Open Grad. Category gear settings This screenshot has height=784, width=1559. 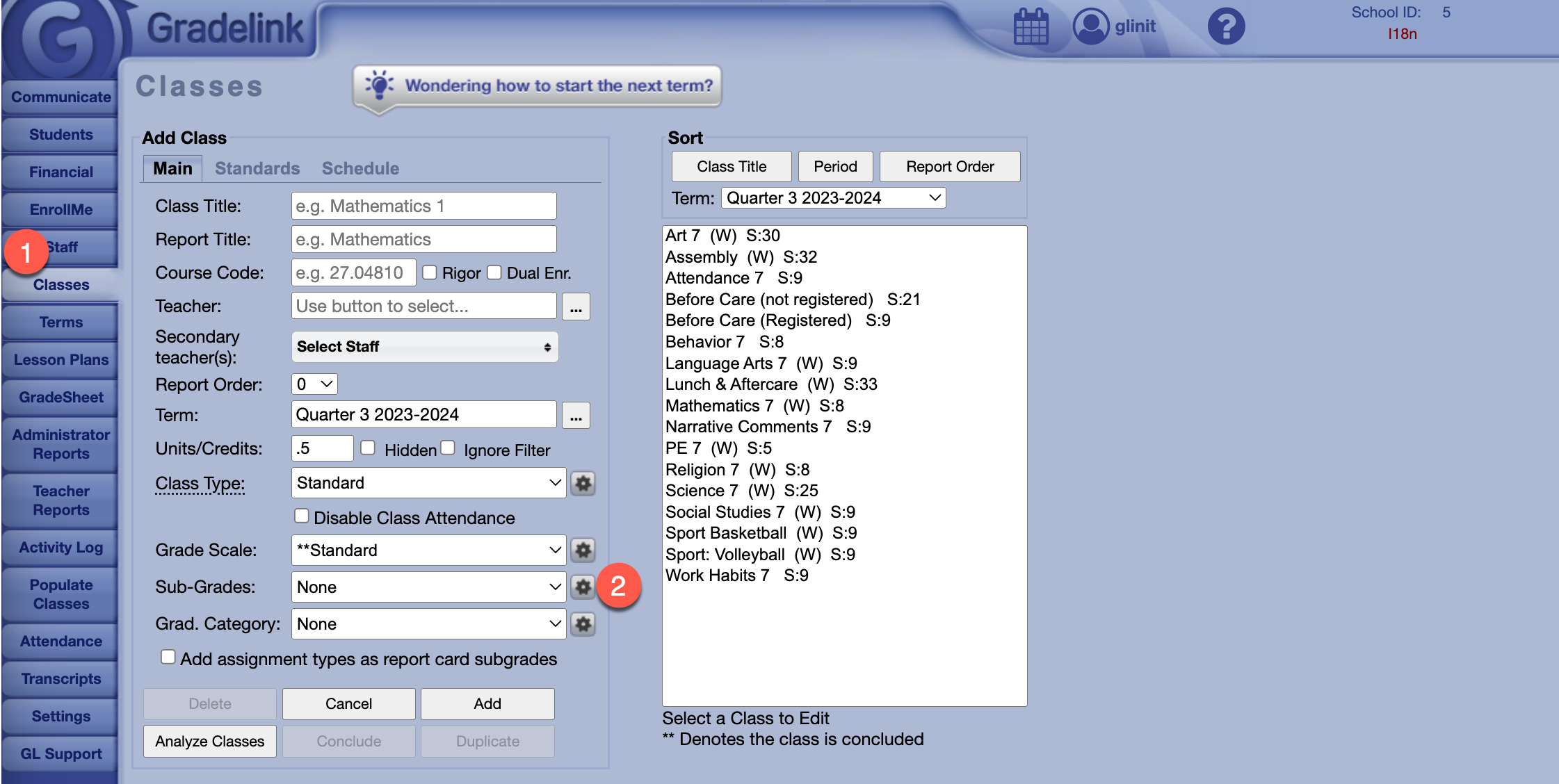click(x=583, y=624)
